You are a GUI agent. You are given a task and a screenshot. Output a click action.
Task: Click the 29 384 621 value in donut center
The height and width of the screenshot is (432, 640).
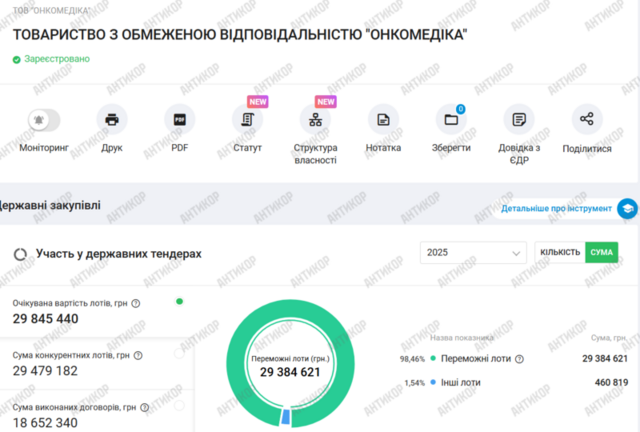click(290, 372)
